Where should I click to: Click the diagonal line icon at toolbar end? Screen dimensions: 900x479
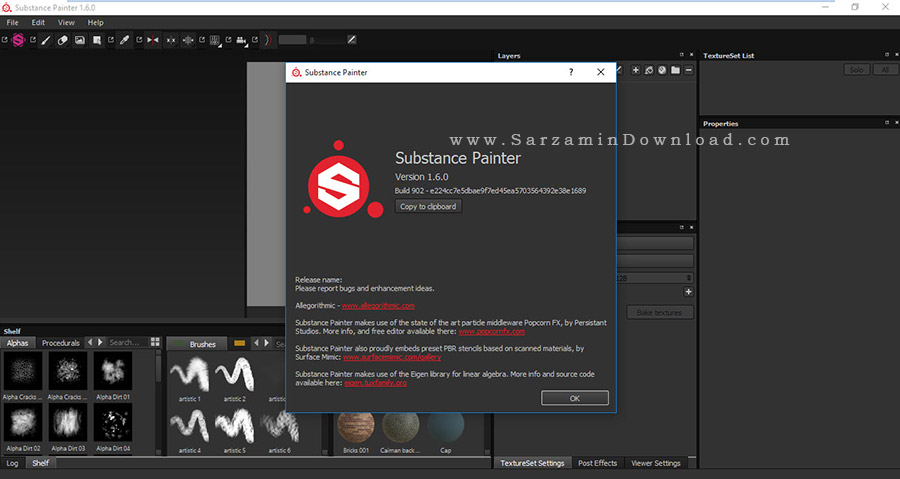tap(352, 40)
